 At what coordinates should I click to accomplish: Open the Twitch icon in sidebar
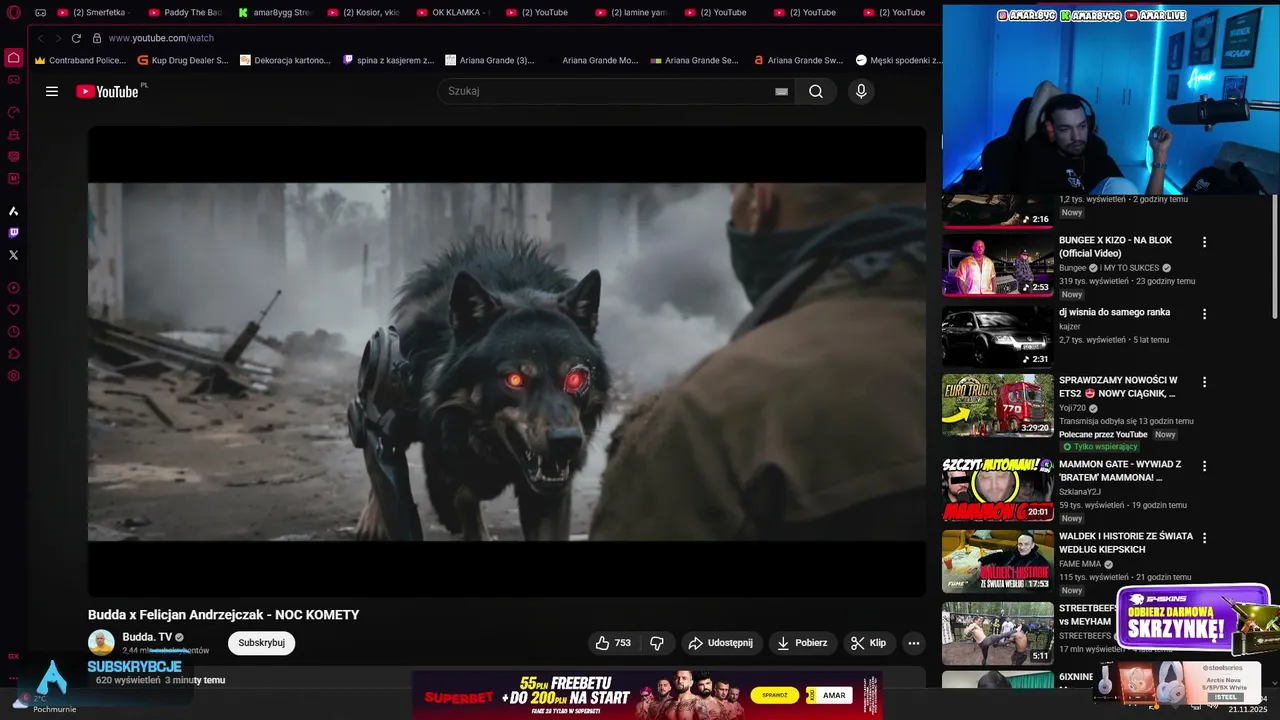point(14,233)
